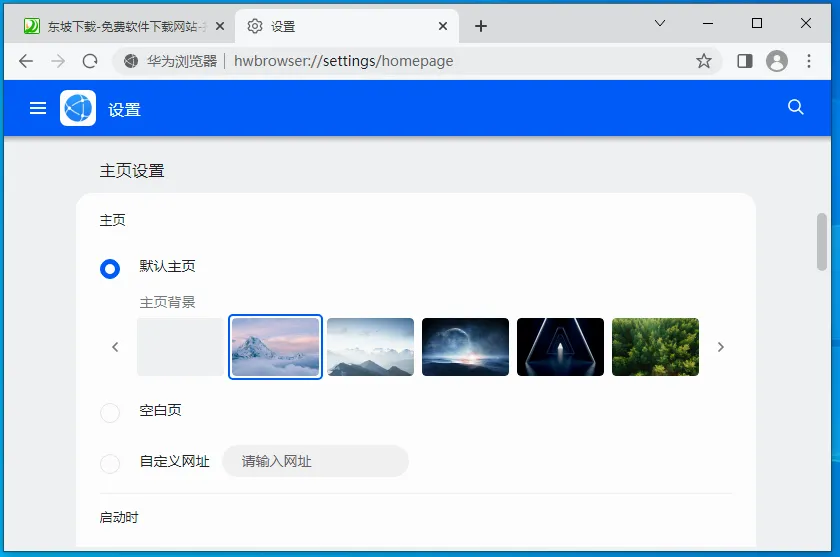The image size is (840, 557).
Task: Reload the settings page
Action: click(90, 61)
